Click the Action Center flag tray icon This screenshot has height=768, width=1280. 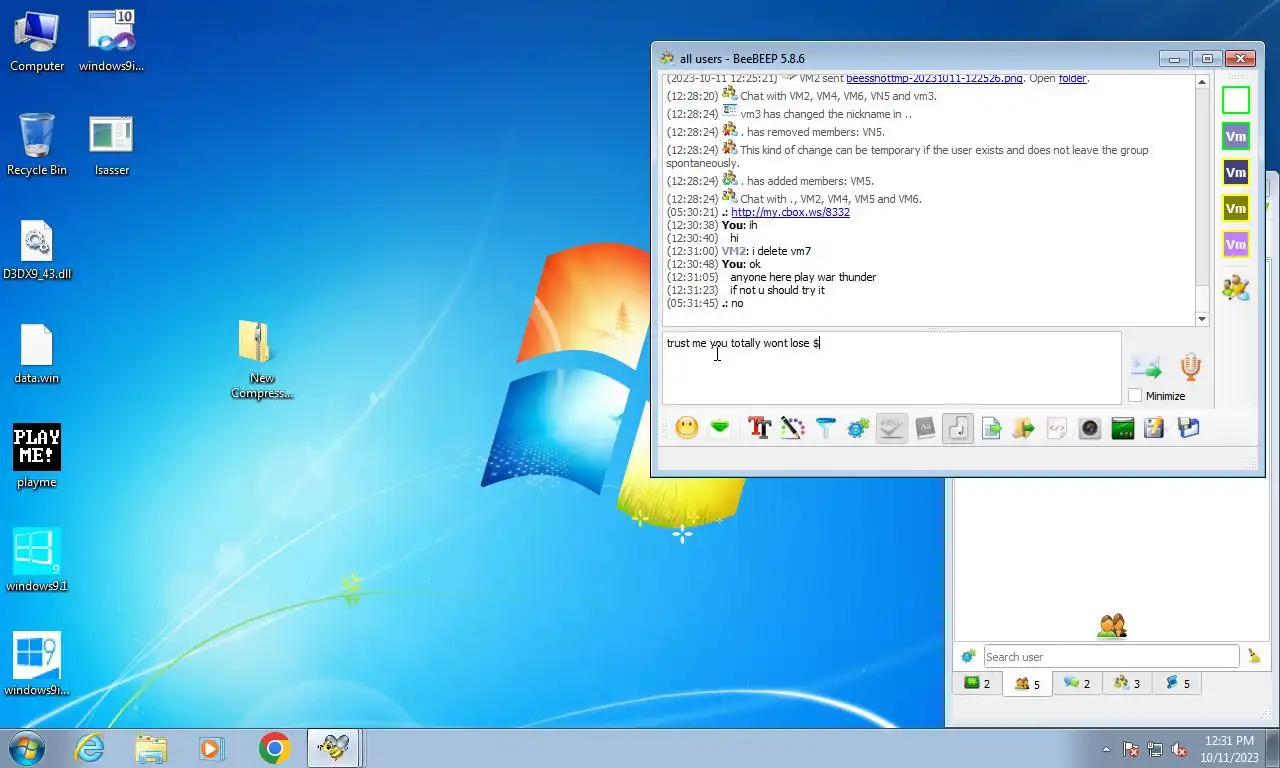[x=1132, y=749]
